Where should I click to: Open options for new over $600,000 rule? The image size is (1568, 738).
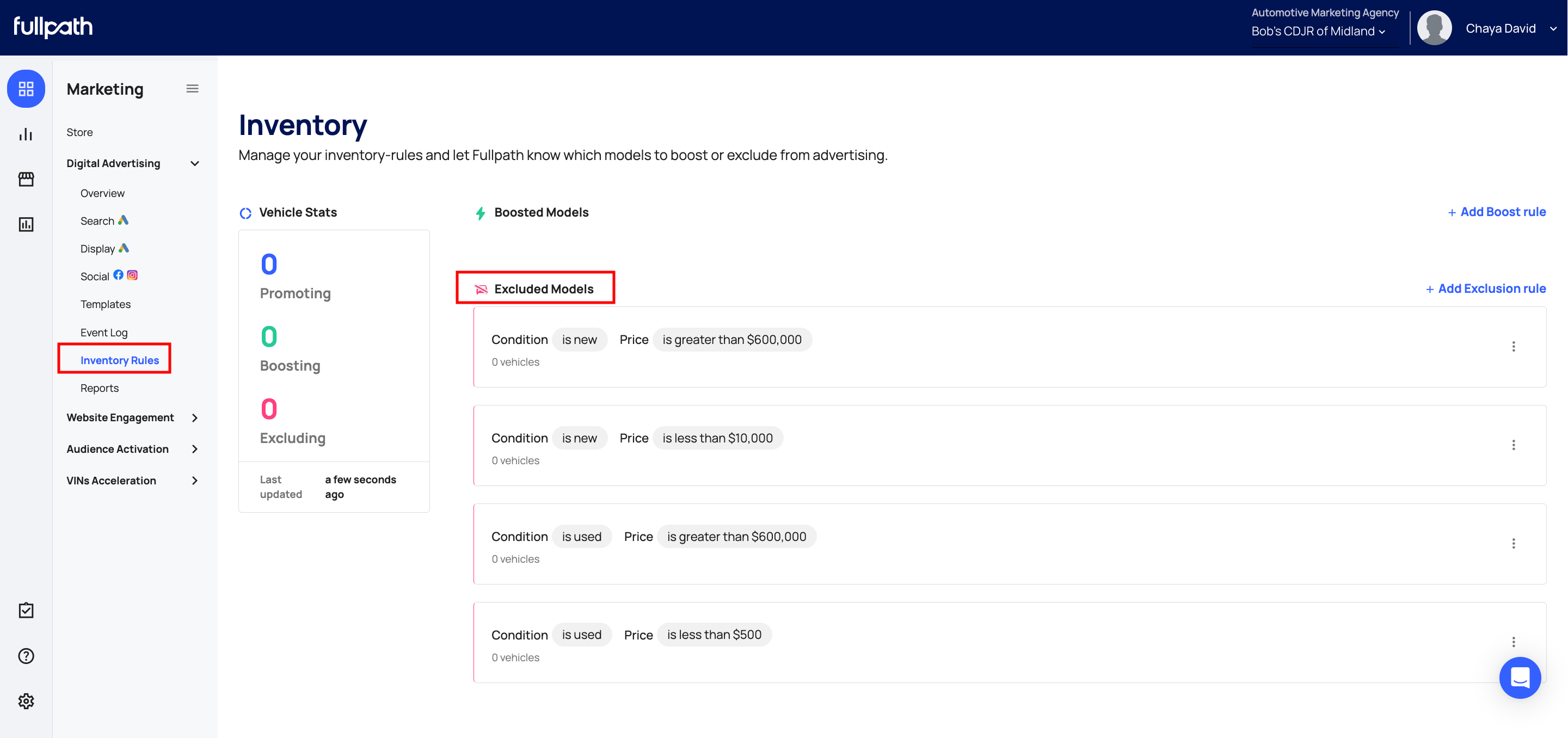(x=1513, y=347)
